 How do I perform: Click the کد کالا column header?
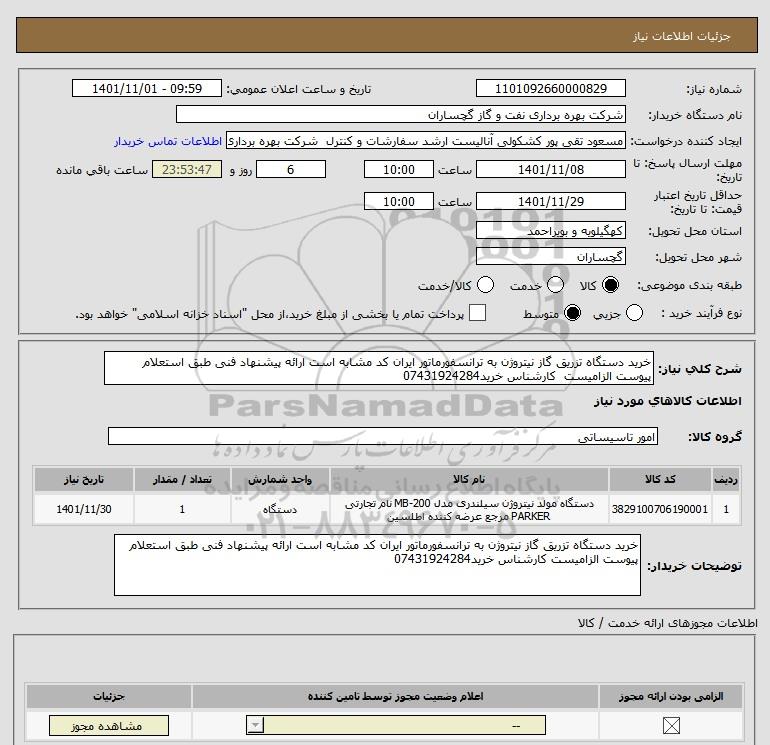coord(660,479)
